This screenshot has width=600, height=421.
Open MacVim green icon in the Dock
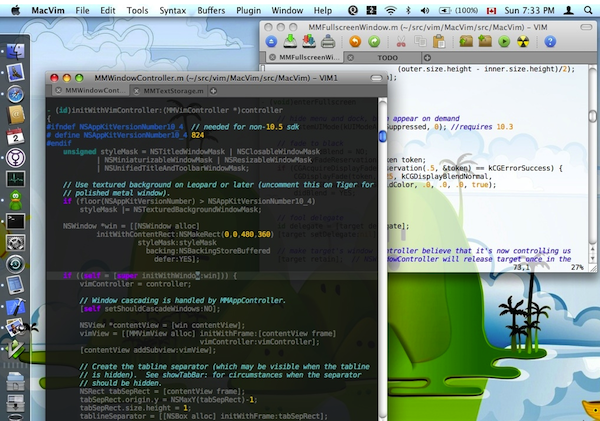click(x=16, y=349)
